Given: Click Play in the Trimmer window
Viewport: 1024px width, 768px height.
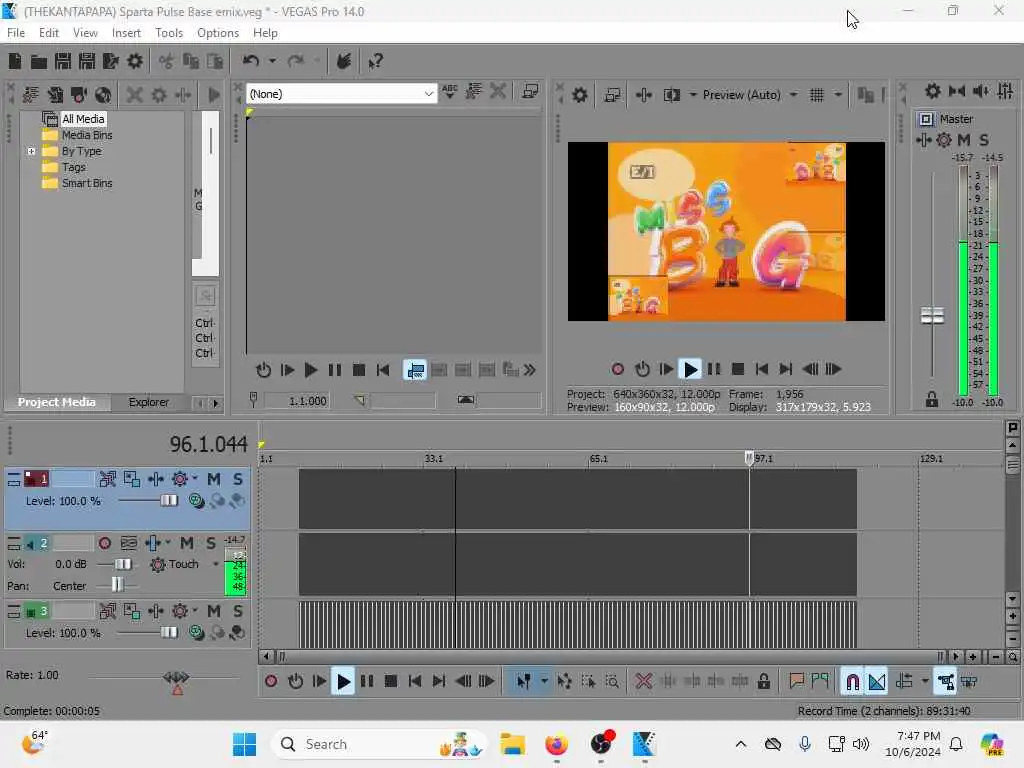Looking at the screenshot, I should coord(310,370).
